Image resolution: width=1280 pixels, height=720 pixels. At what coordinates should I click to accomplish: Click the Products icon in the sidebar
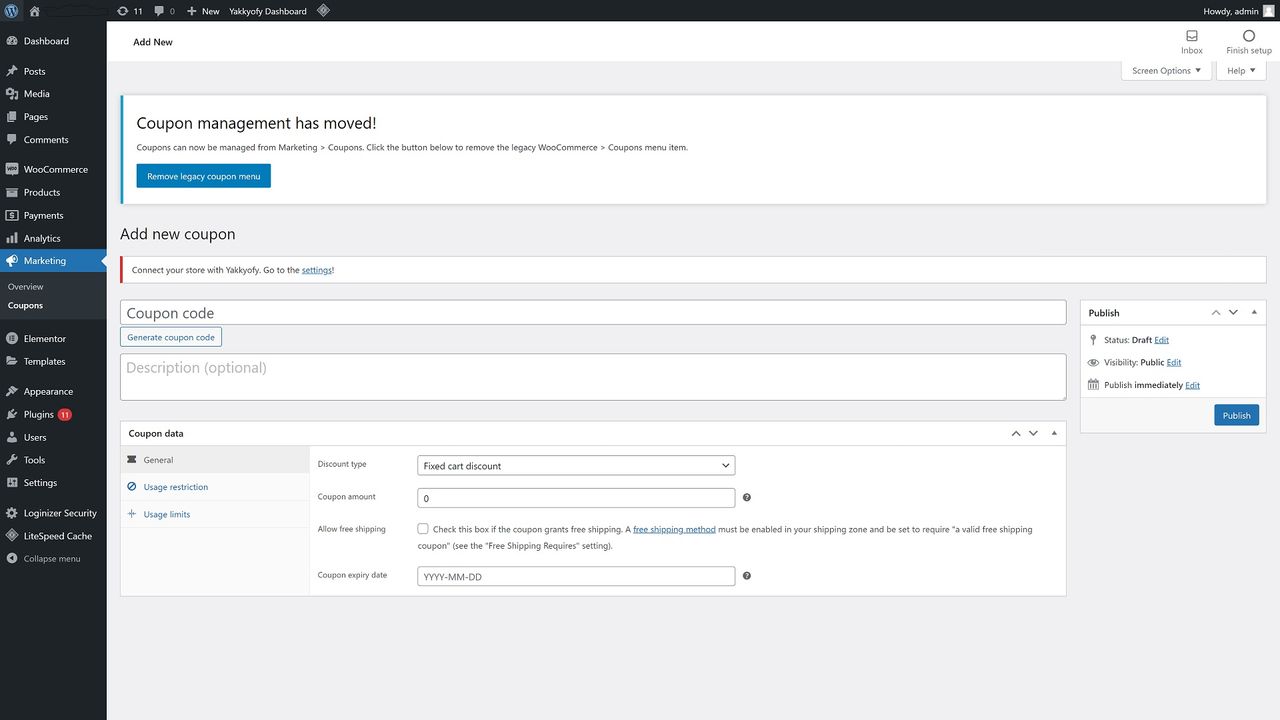click(12, 192)
